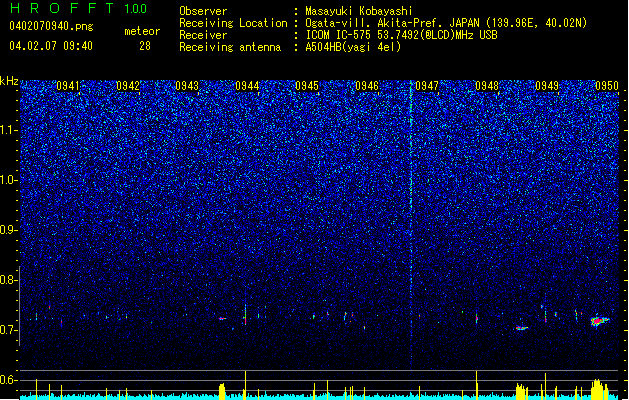Click the 0942 time marker
Viewport: 629px width, 400px height.
[x=128, y=86]
